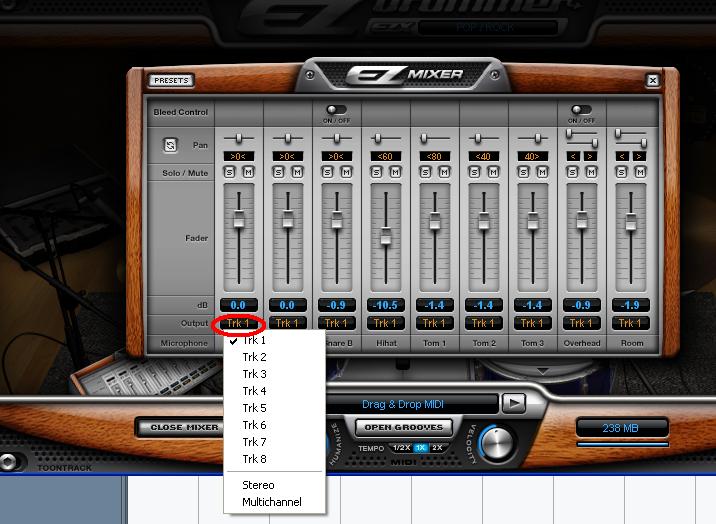Open Hihat output Trk 1 dropdown
Image resolution: width=716 pixels, height=524 pixels.
point(386,323)
